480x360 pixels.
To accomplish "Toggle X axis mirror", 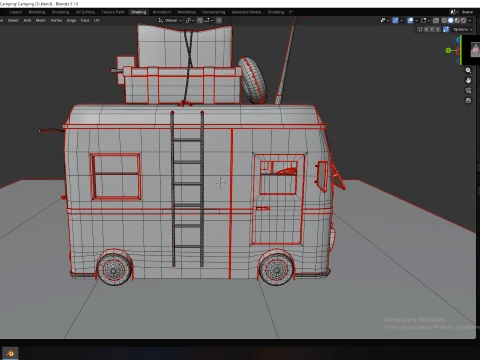I will click(426, 29).
